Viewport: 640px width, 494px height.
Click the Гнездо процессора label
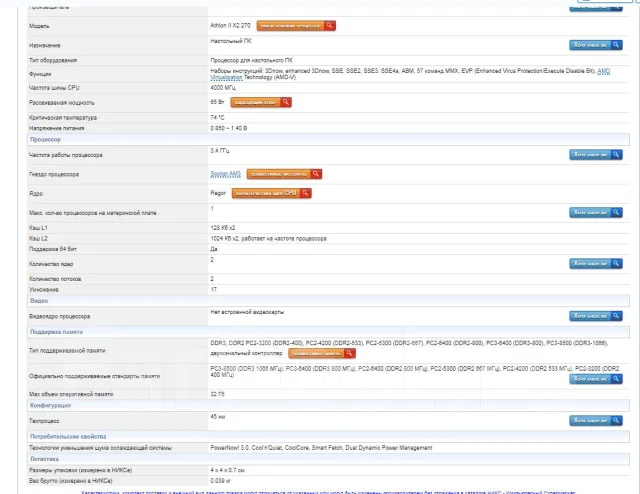(x=54, y=175)
